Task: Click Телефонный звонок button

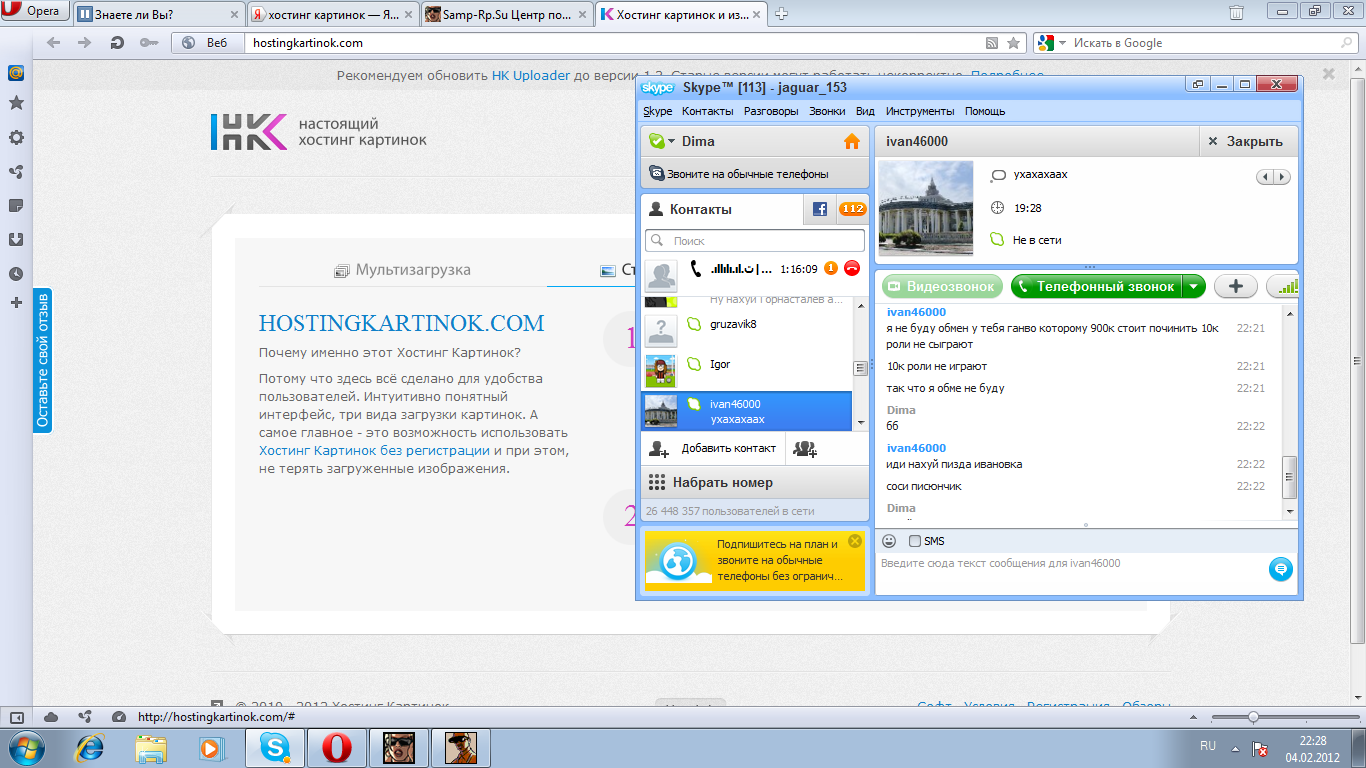Action: 1097,286
